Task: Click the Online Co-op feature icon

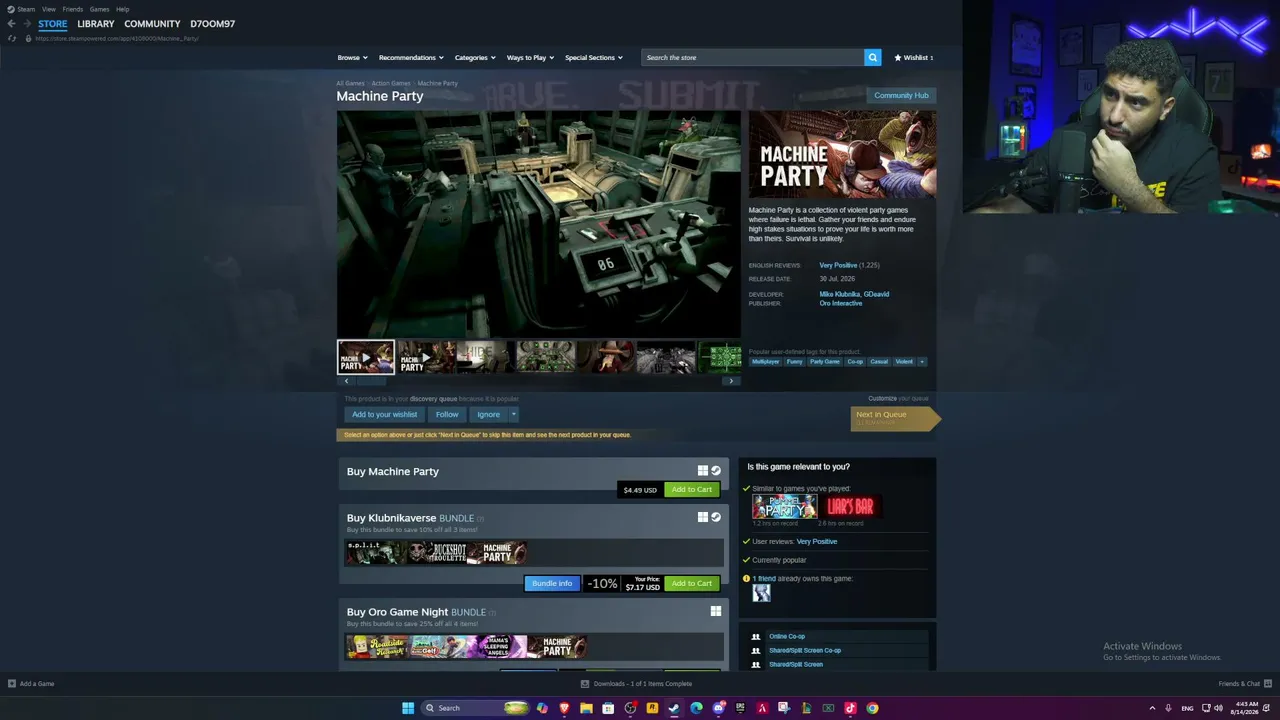Action: pyautogui.click(x=756, y=636)
